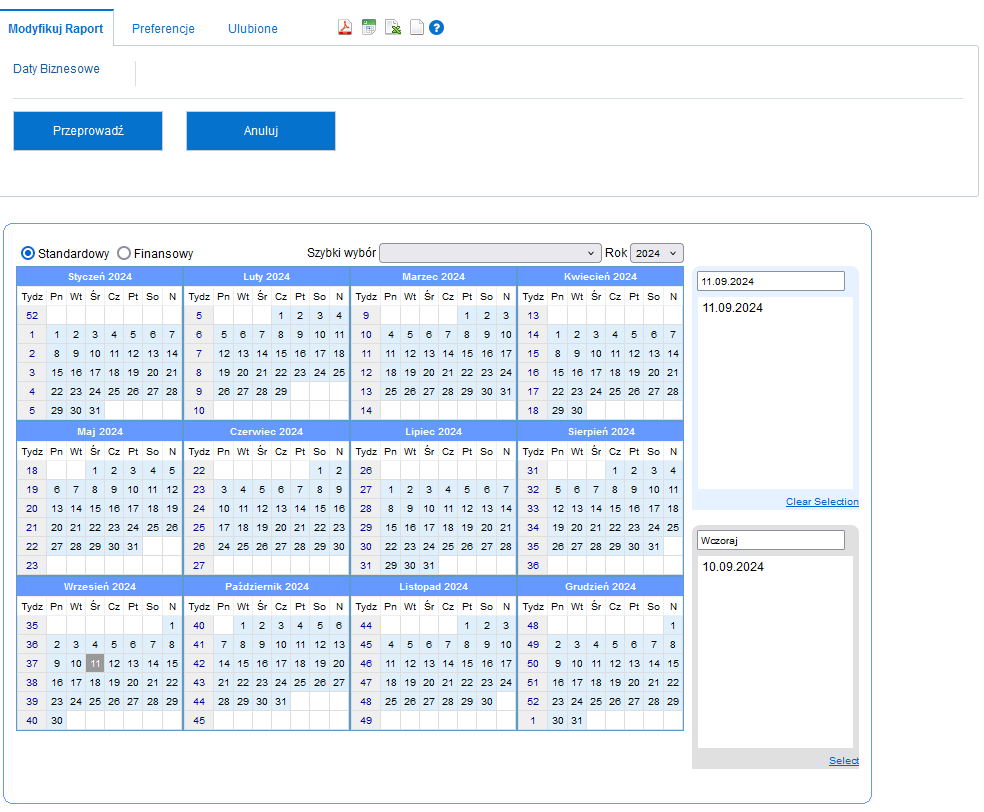
Task: Select highlighted day 11 in Wrzesień 2024
Action: coord(95,663)
